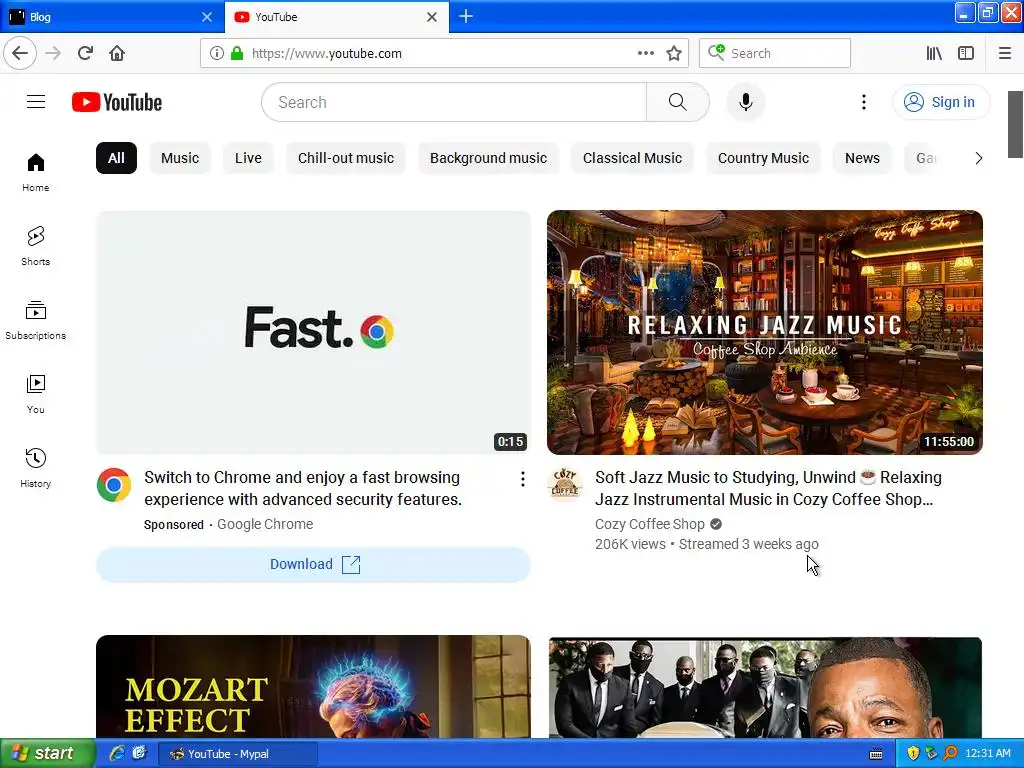Open page actions ellipsis in address bar
The image size is (1024, 768).
pyautogui.click(x=645, y=53)
